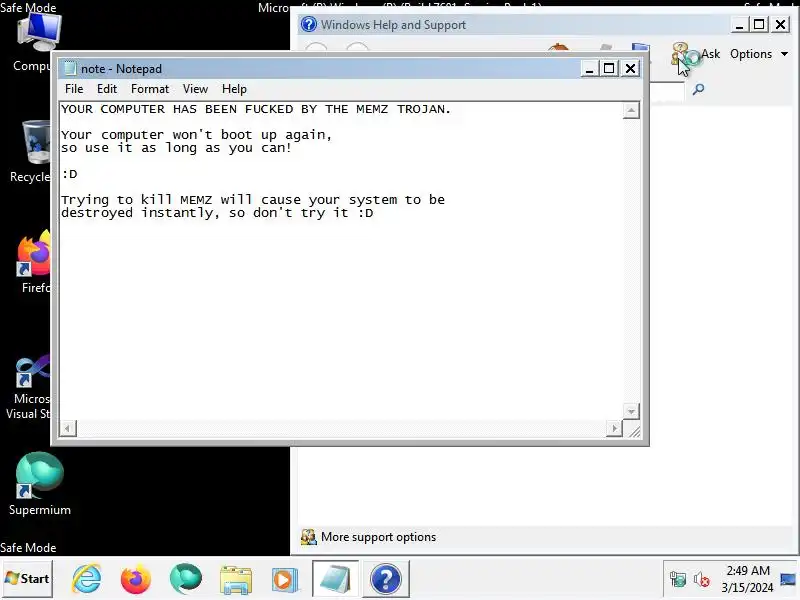Open the Notepad Format menu
The width and height of the screenshot is (800, 600).
pos(149,89)
